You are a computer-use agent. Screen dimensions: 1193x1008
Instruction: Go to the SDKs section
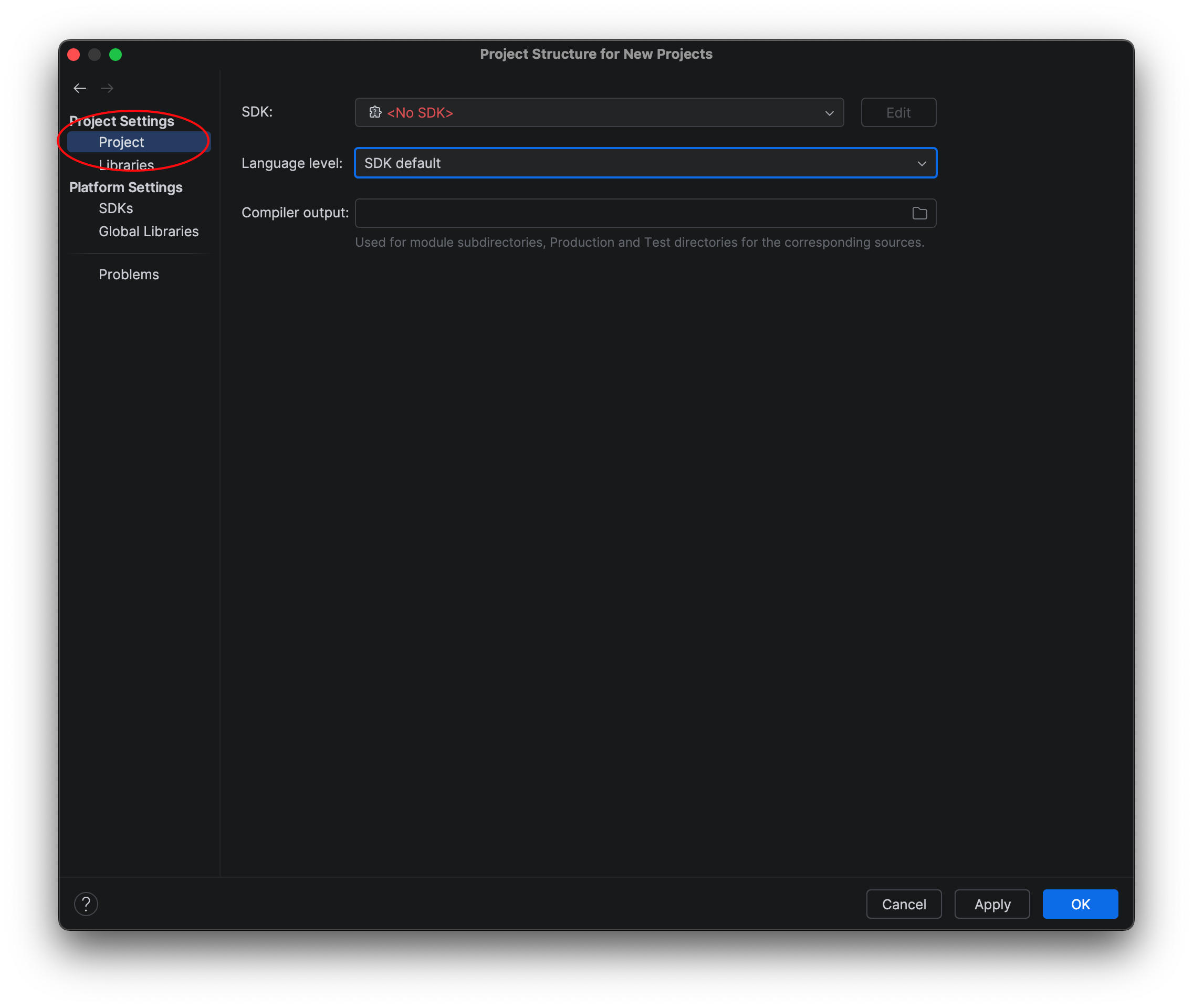[116, 208]
